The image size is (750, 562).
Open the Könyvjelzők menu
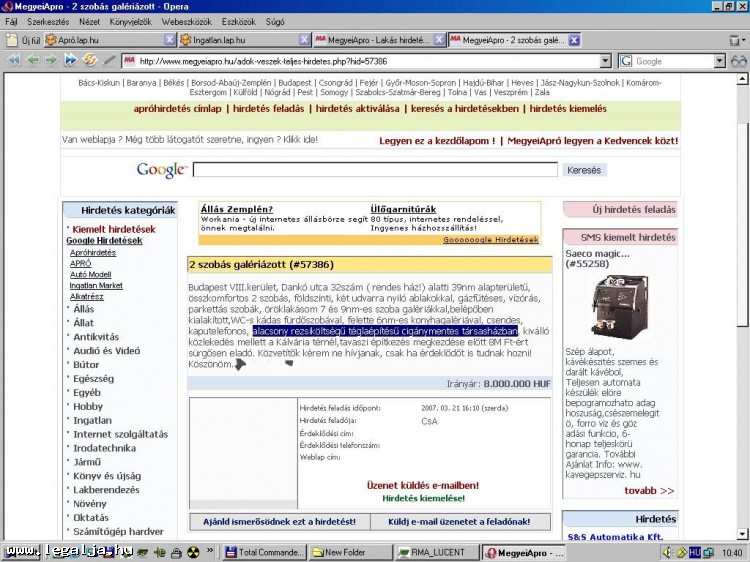pos(131,21)
